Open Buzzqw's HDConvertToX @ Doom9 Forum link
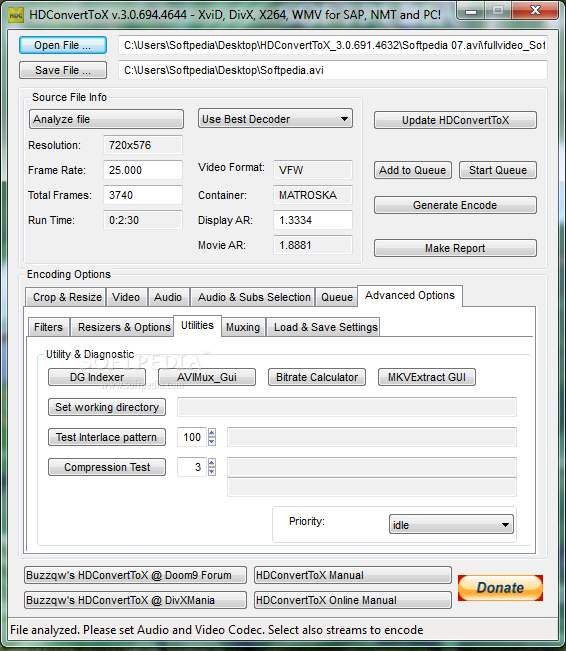This screenshot has width=566, height=651. 135,575
